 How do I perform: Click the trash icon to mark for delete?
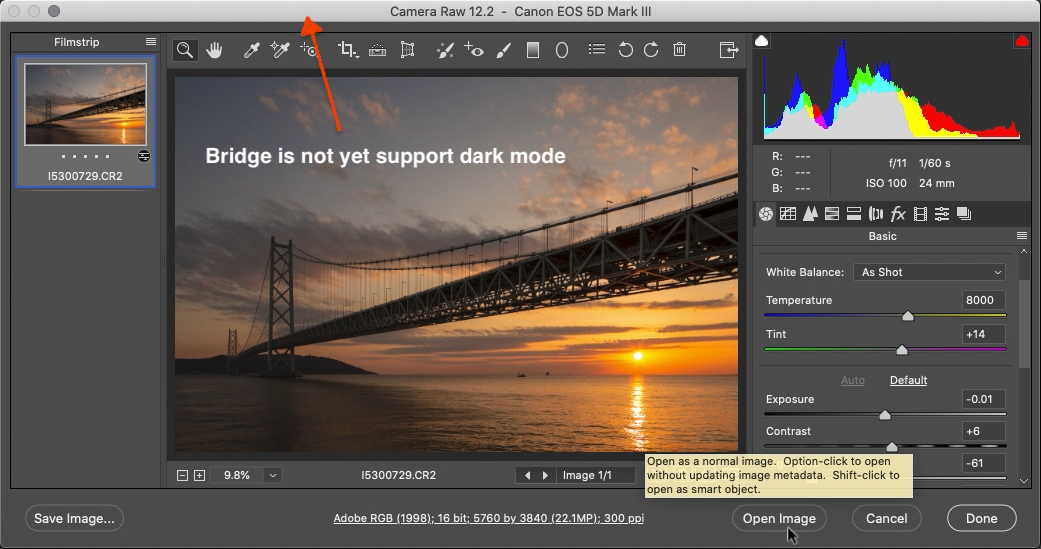click(679, 49)
